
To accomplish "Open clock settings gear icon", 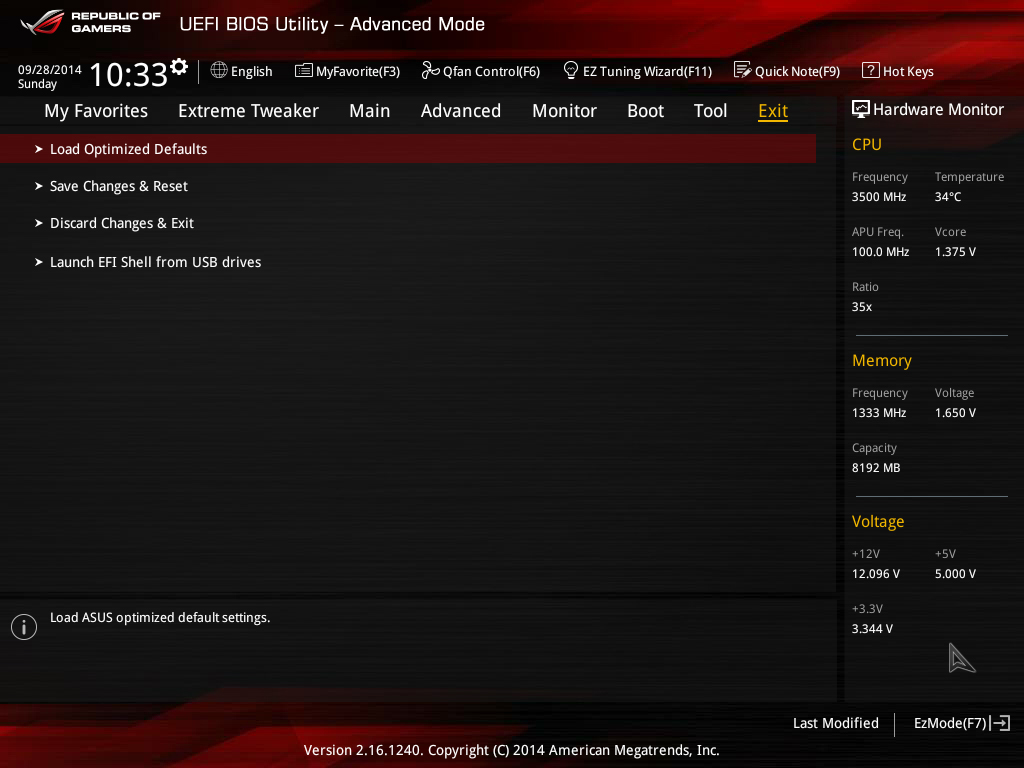I will pos(179,67).
